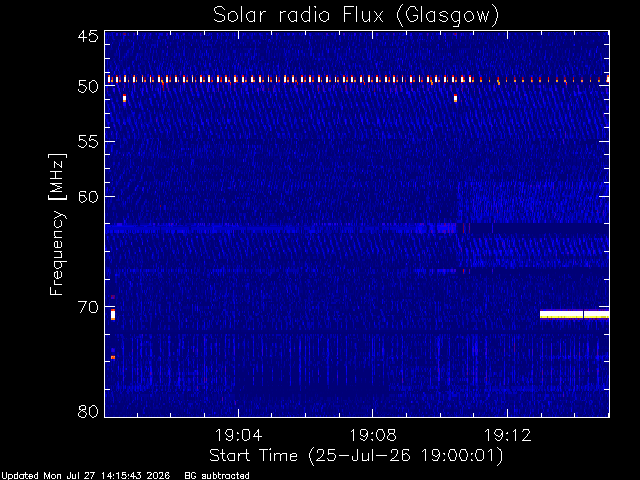
Task: Click the 45 MHz frequency axis label
Action: (x=88, y=37)
